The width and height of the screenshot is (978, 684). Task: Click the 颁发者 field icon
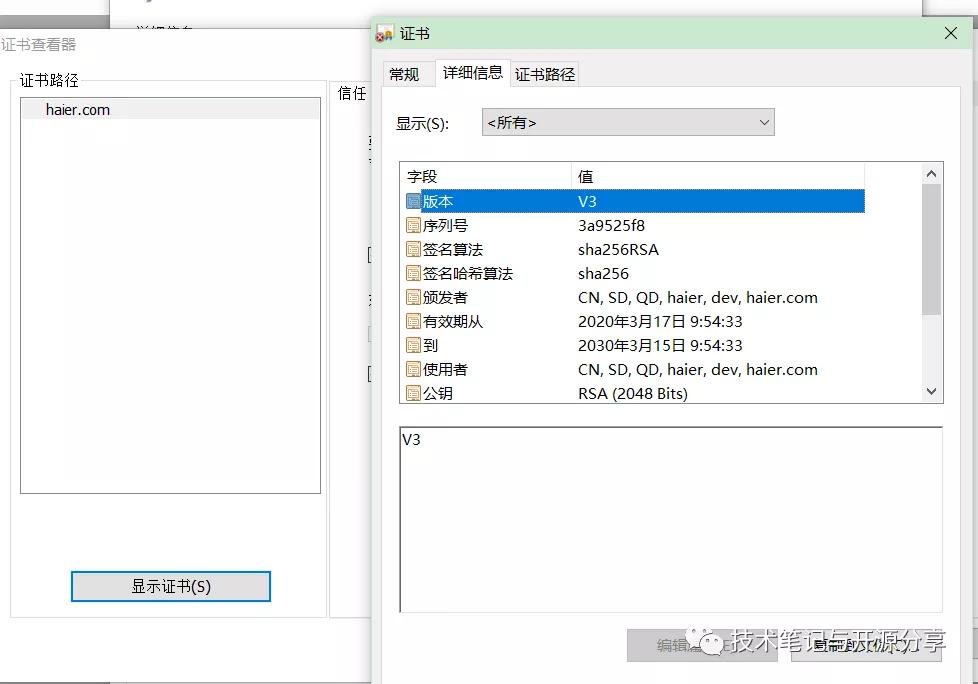click(414, 297)
